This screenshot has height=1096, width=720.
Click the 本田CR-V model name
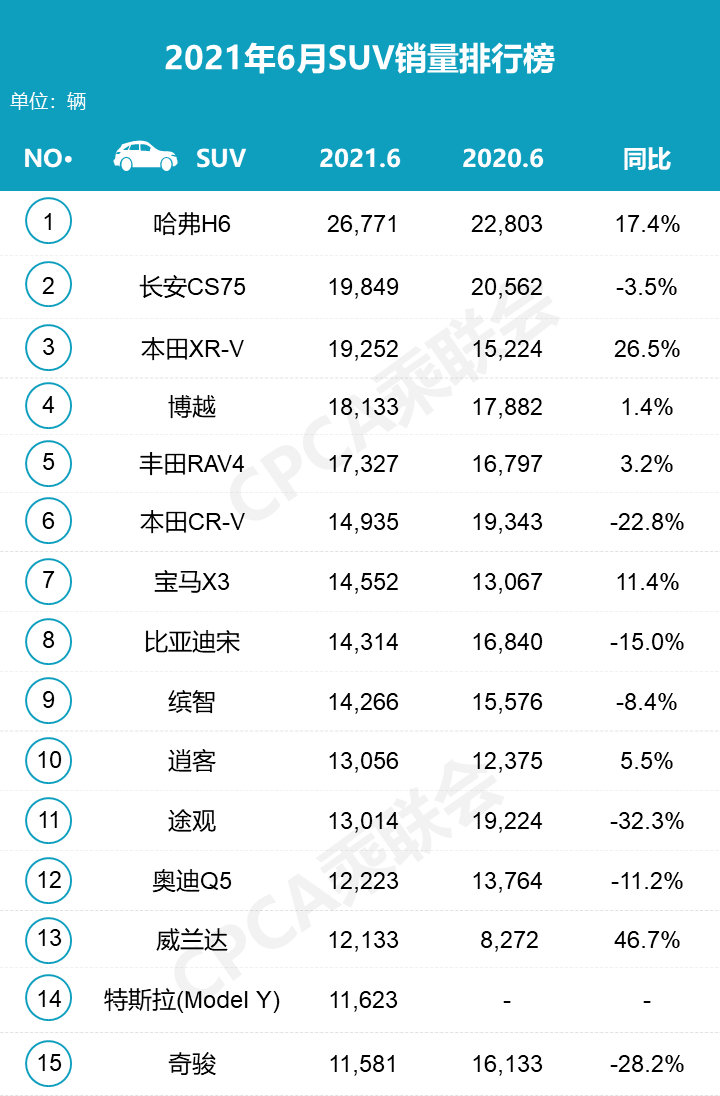(x=192, y=522)
